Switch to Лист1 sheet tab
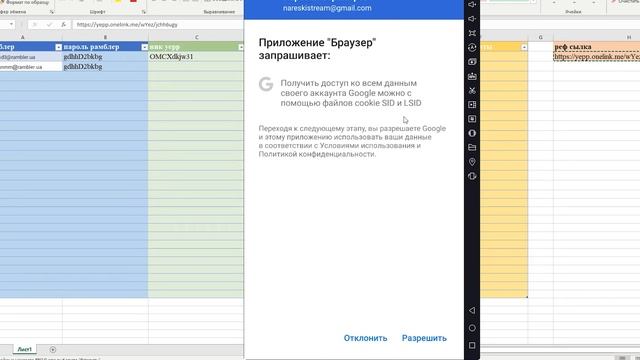 pos(24,349)
